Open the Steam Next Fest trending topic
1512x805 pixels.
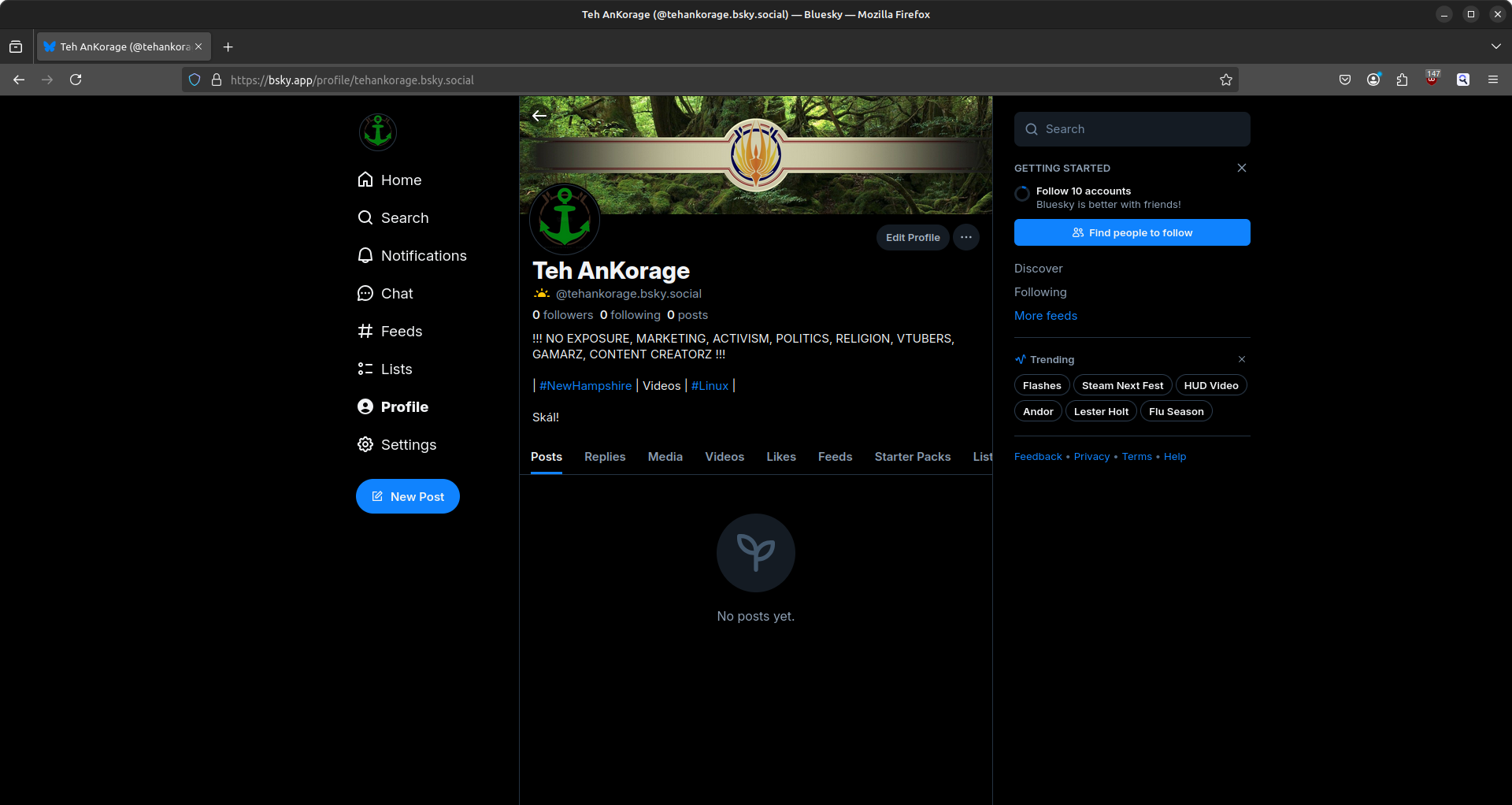(1122, 385)
